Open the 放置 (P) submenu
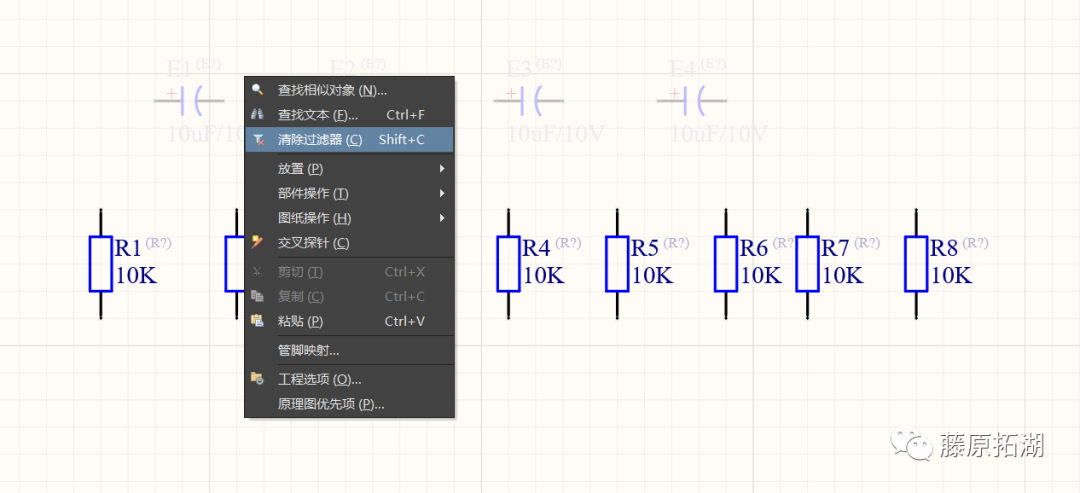This screenshot has height=493, width=1080. coord(350,168)
